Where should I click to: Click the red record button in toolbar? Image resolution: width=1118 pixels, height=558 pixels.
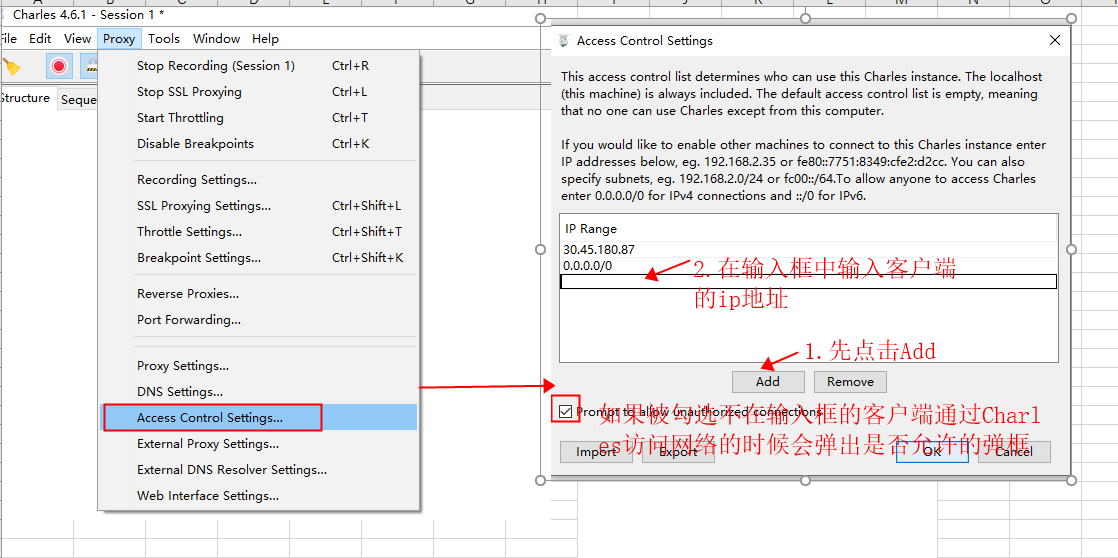click(x=59, y=66)
